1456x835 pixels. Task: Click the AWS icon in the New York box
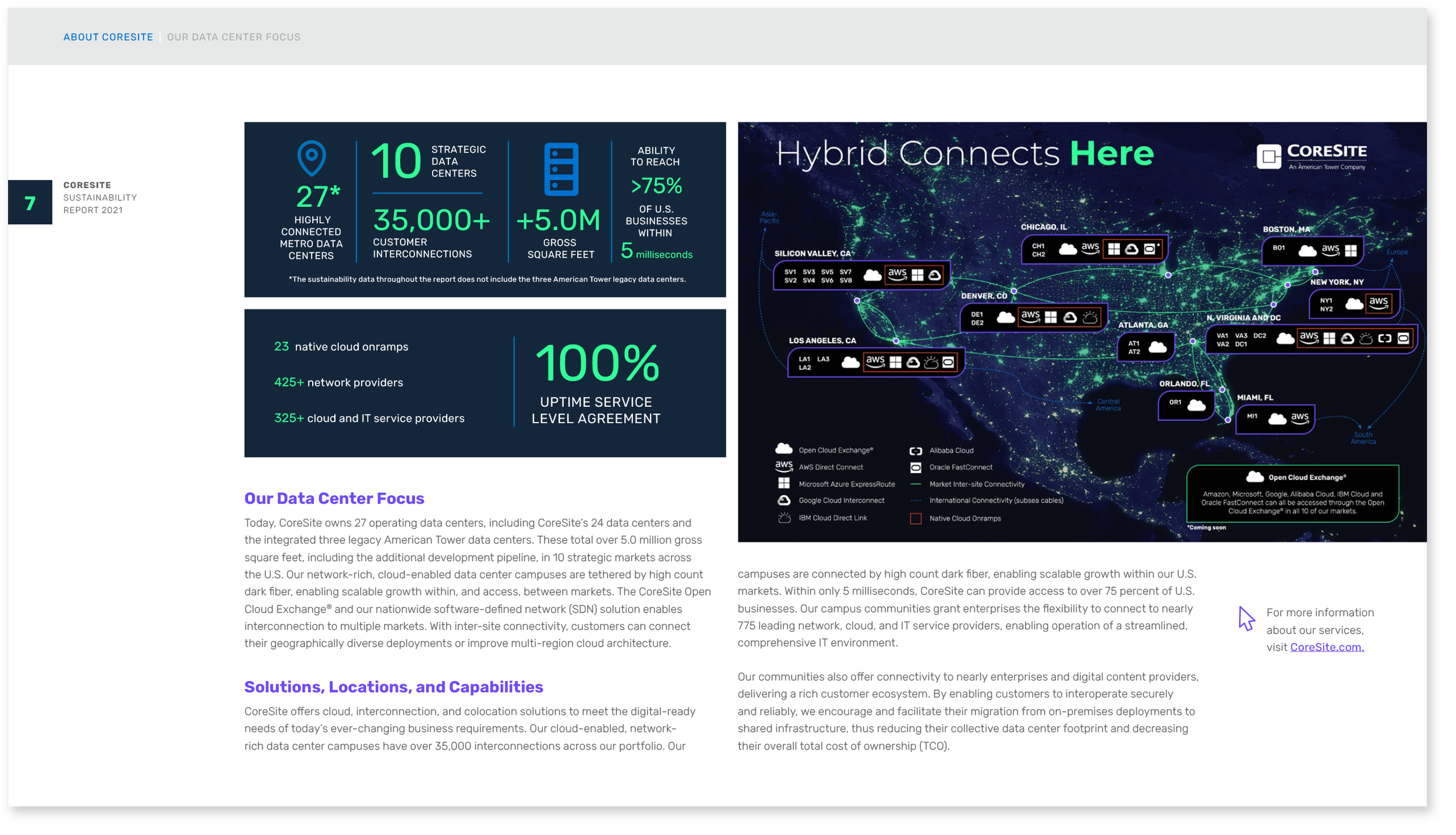coord(1378,302)
